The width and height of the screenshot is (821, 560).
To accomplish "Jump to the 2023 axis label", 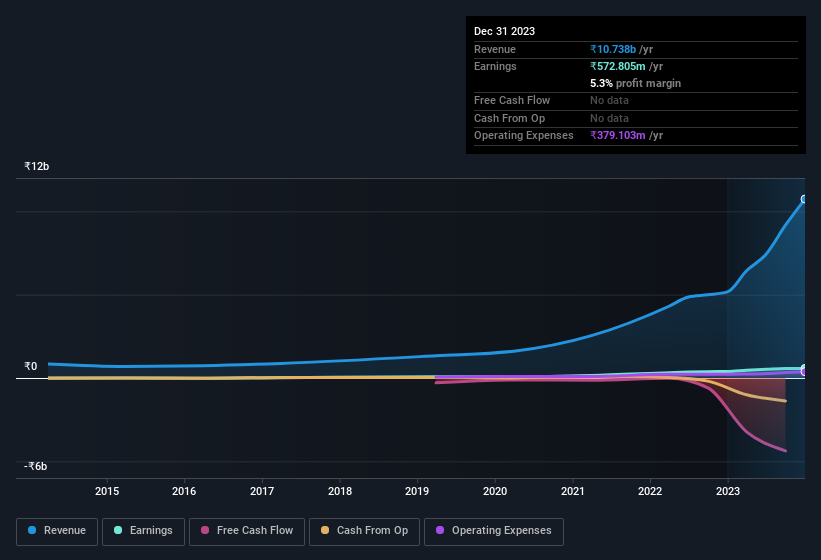I will (x=728, y=491).
